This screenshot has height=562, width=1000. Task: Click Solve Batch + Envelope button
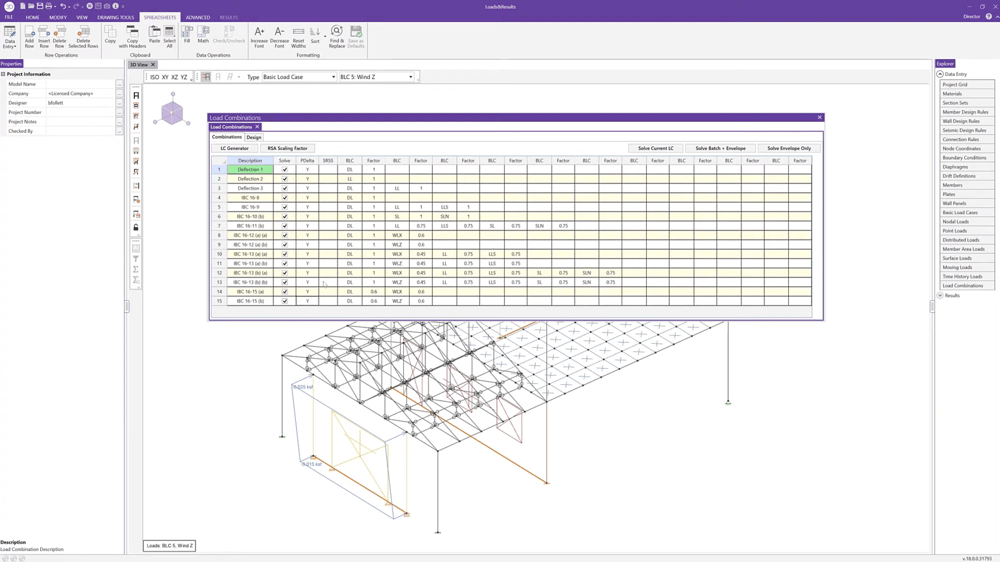click(x=720, y=148)
